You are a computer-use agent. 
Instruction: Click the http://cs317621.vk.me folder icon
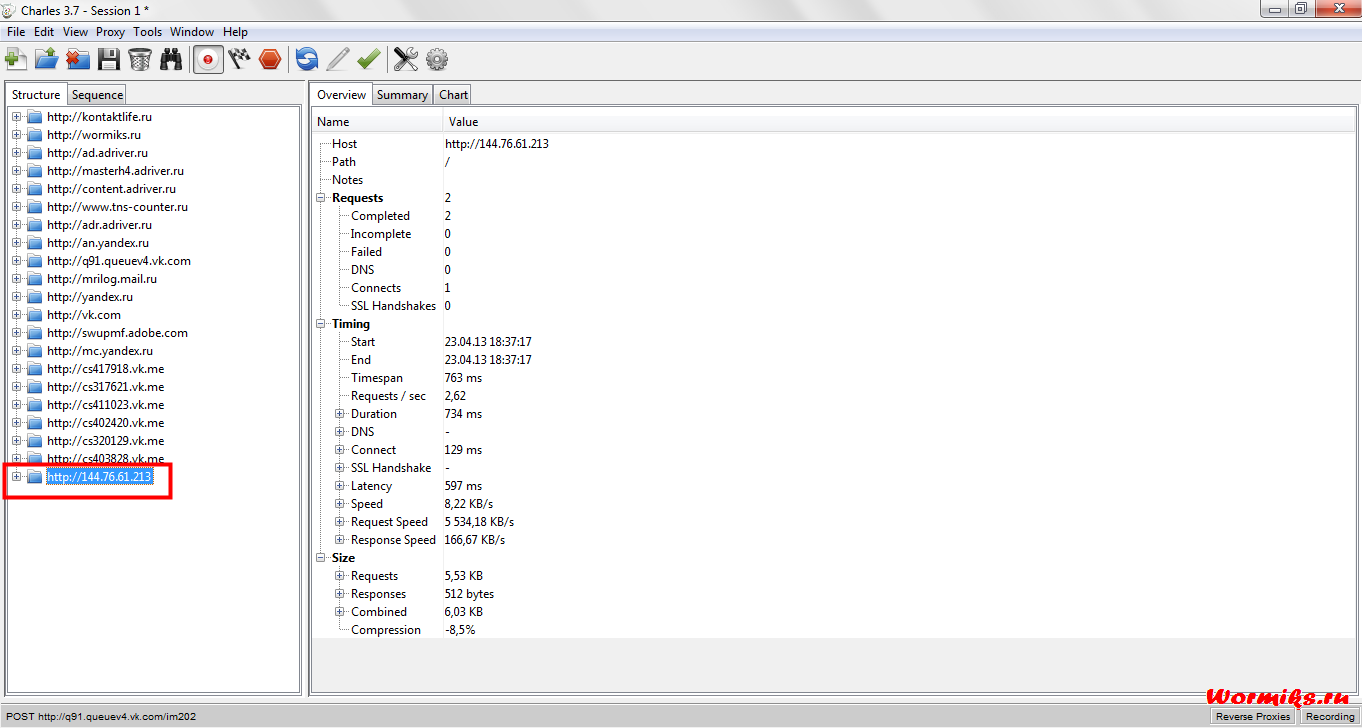pos(34,387)
